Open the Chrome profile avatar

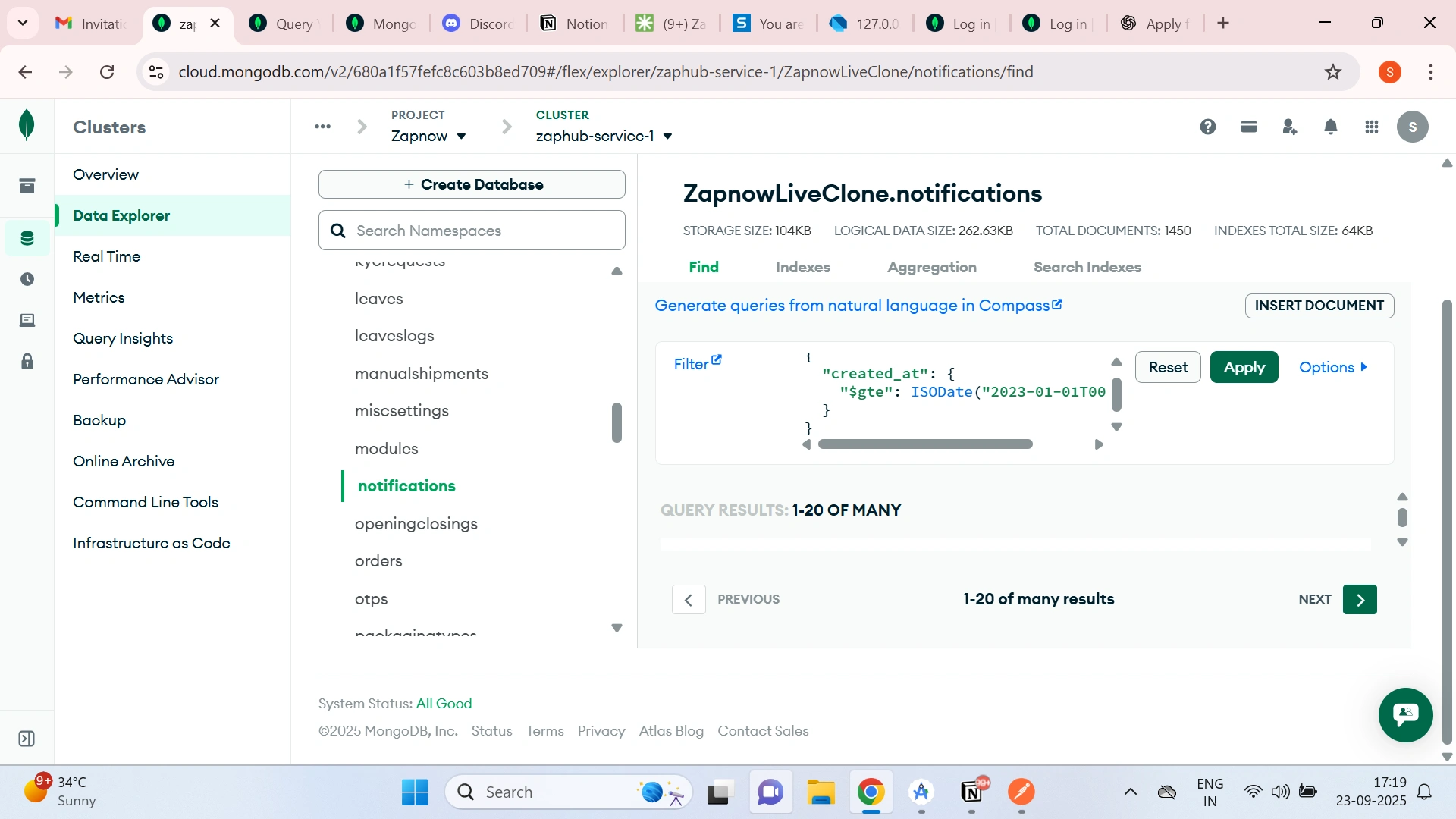pos(1390,72)
